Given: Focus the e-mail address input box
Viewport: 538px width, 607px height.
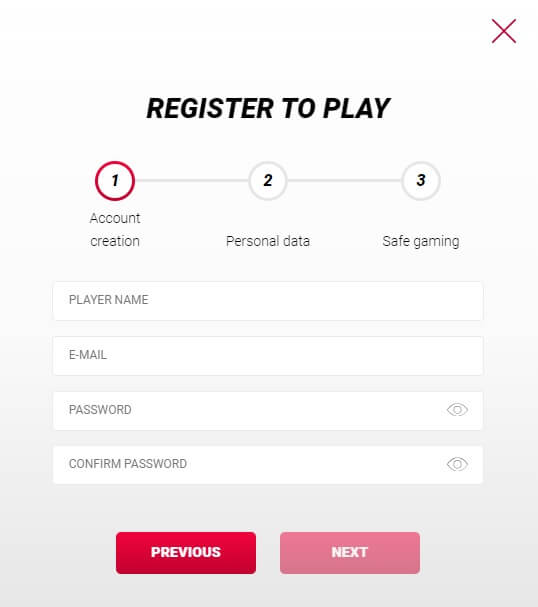Looking at the screenshot, I should pyautogui.click(x=268, y=356).
